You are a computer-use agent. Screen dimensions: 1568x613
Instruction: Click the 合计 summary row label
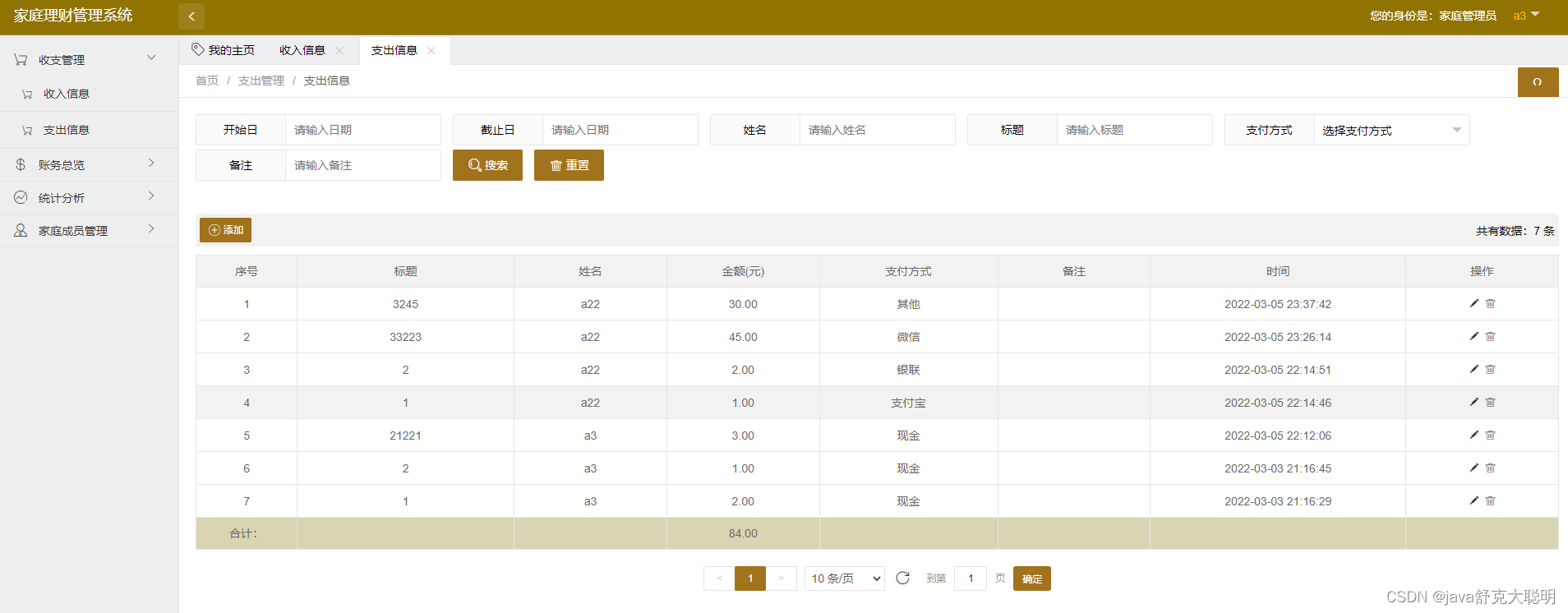tap(243, 533)
